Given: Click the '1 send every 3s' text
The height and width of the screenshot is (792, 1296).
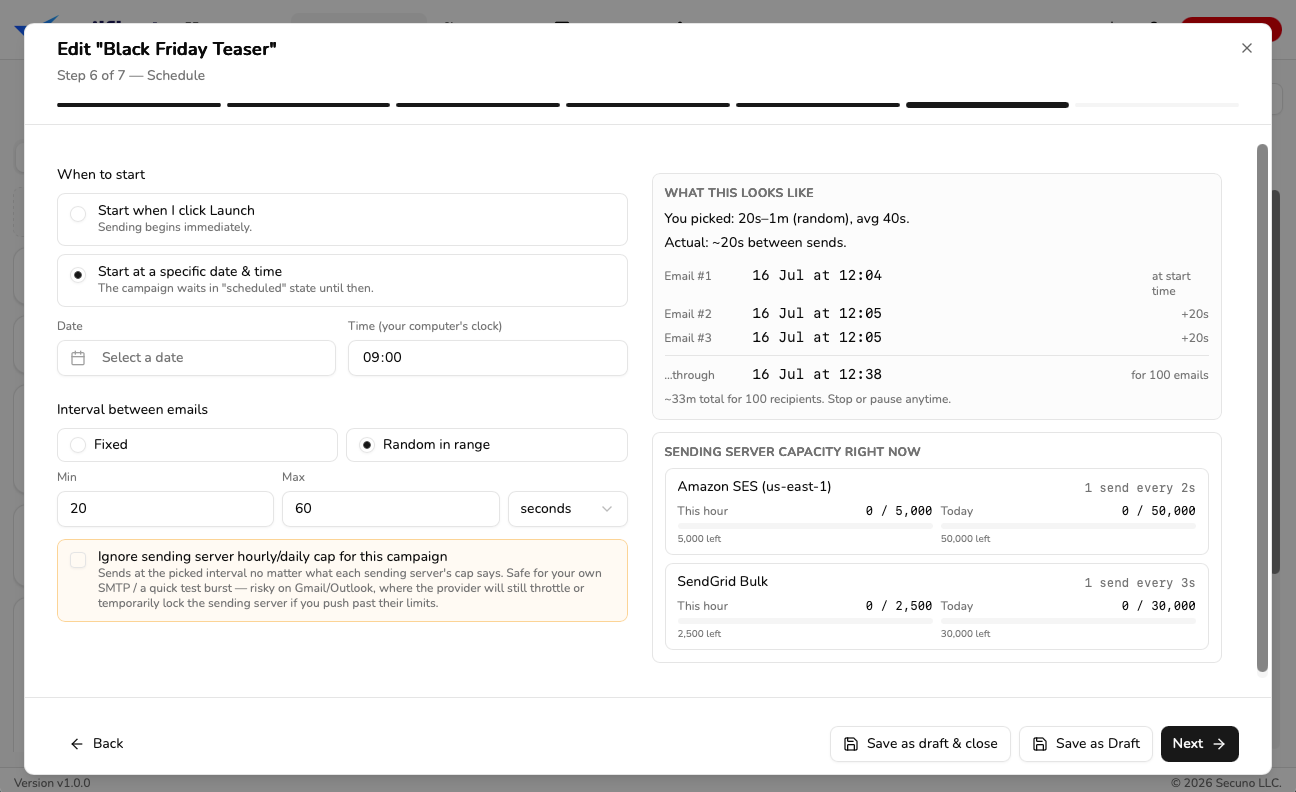Looking at the screenshot, I should [1140, 583].
